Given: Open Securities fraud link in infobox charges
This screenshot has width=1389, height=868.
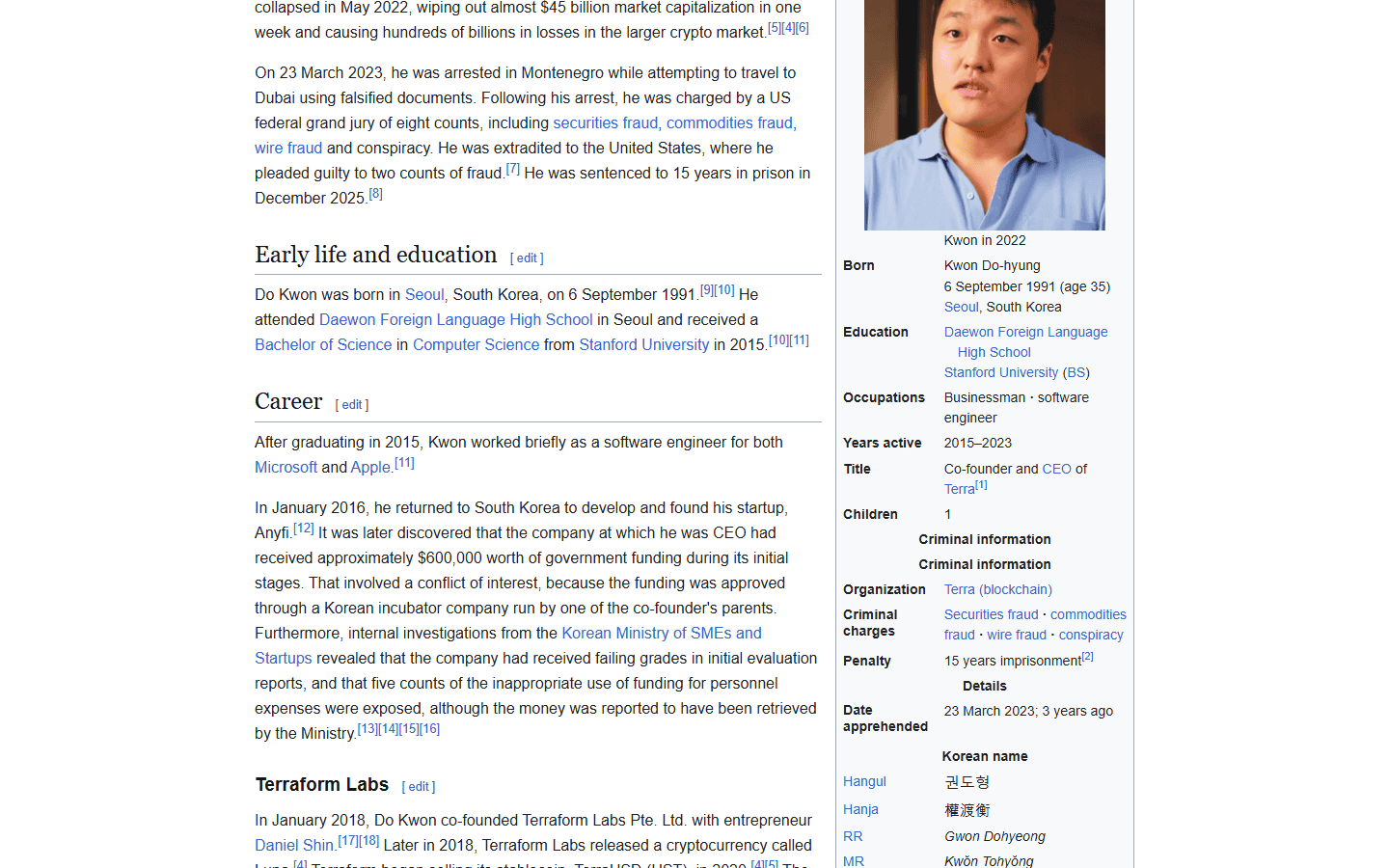Looking at the screenshot, I should pyautogui.click(x=992, y=614).
